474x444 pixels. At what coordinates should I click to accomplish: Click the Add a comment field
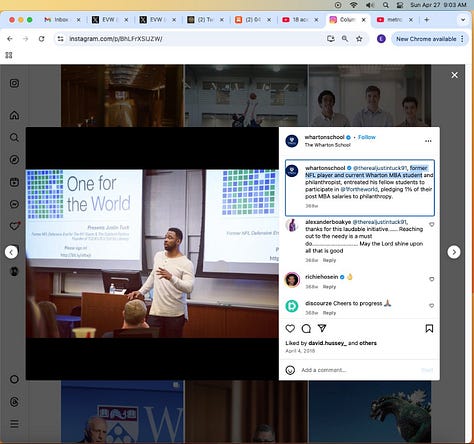[359, 370]
